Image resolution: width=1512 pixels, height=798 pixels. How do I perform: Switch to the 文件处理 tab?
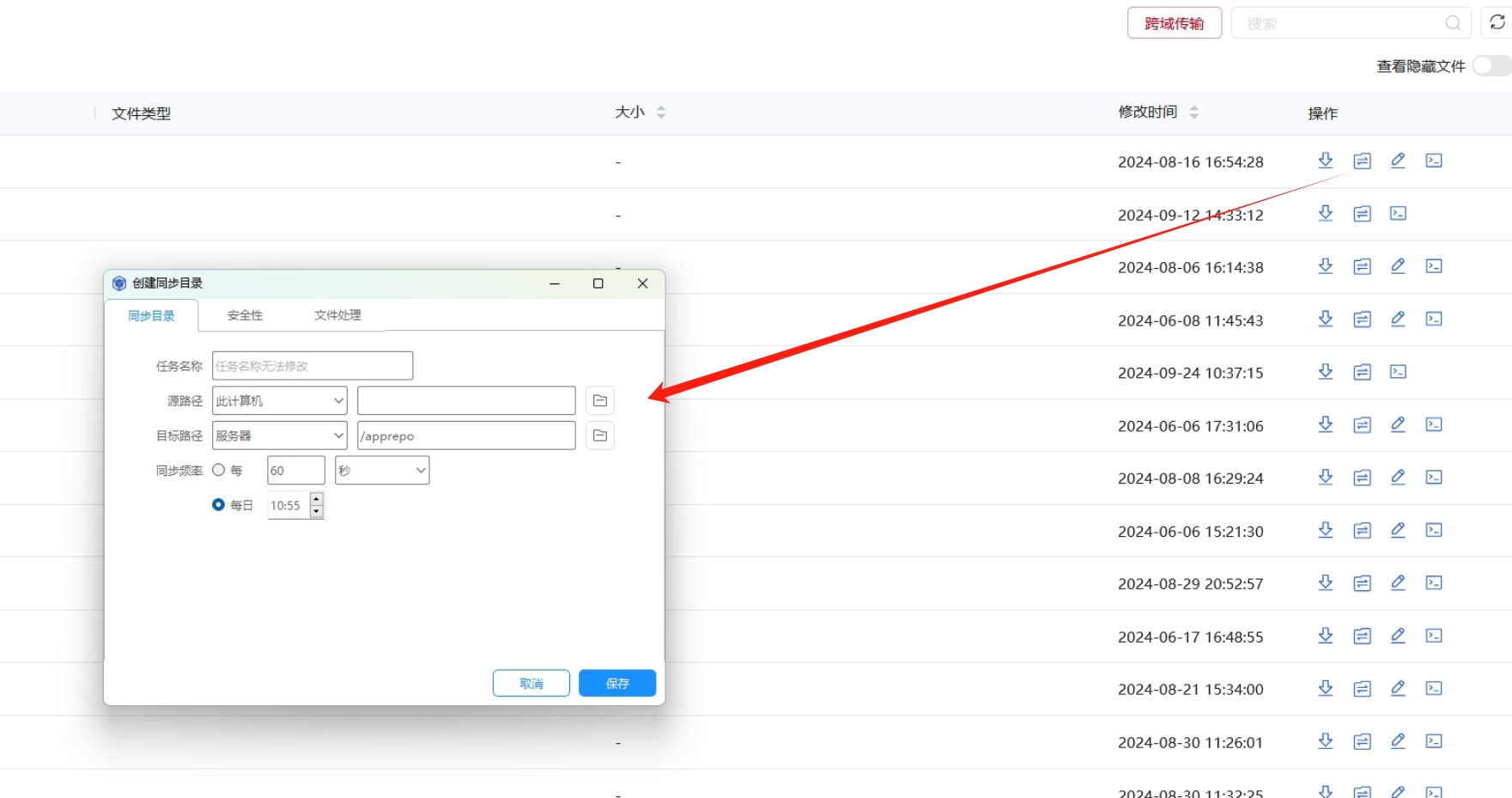(337, 315)
